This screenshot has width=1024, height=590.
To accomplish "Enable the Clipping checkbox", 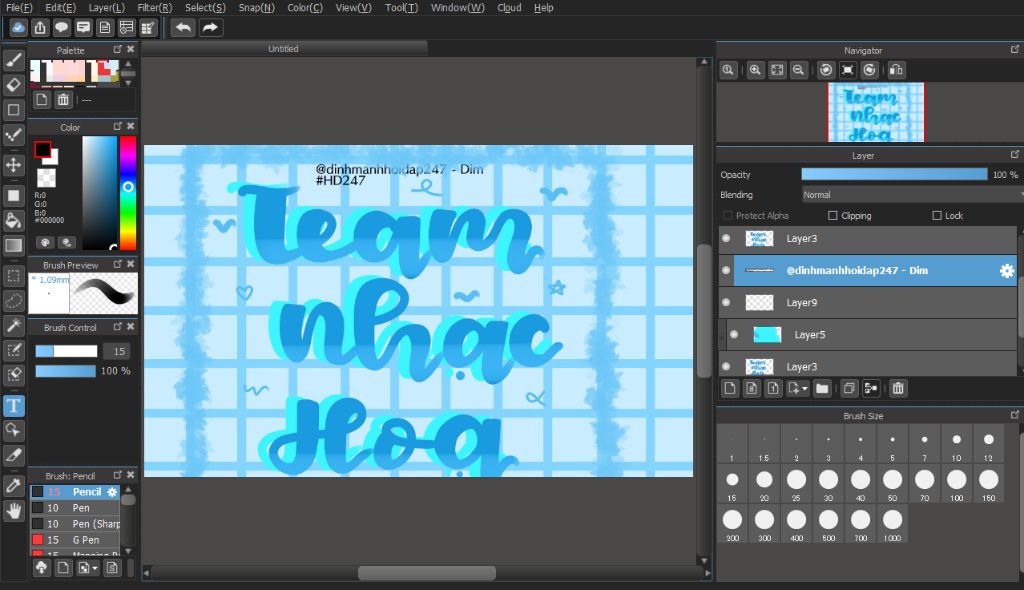I will click(833, 216).
